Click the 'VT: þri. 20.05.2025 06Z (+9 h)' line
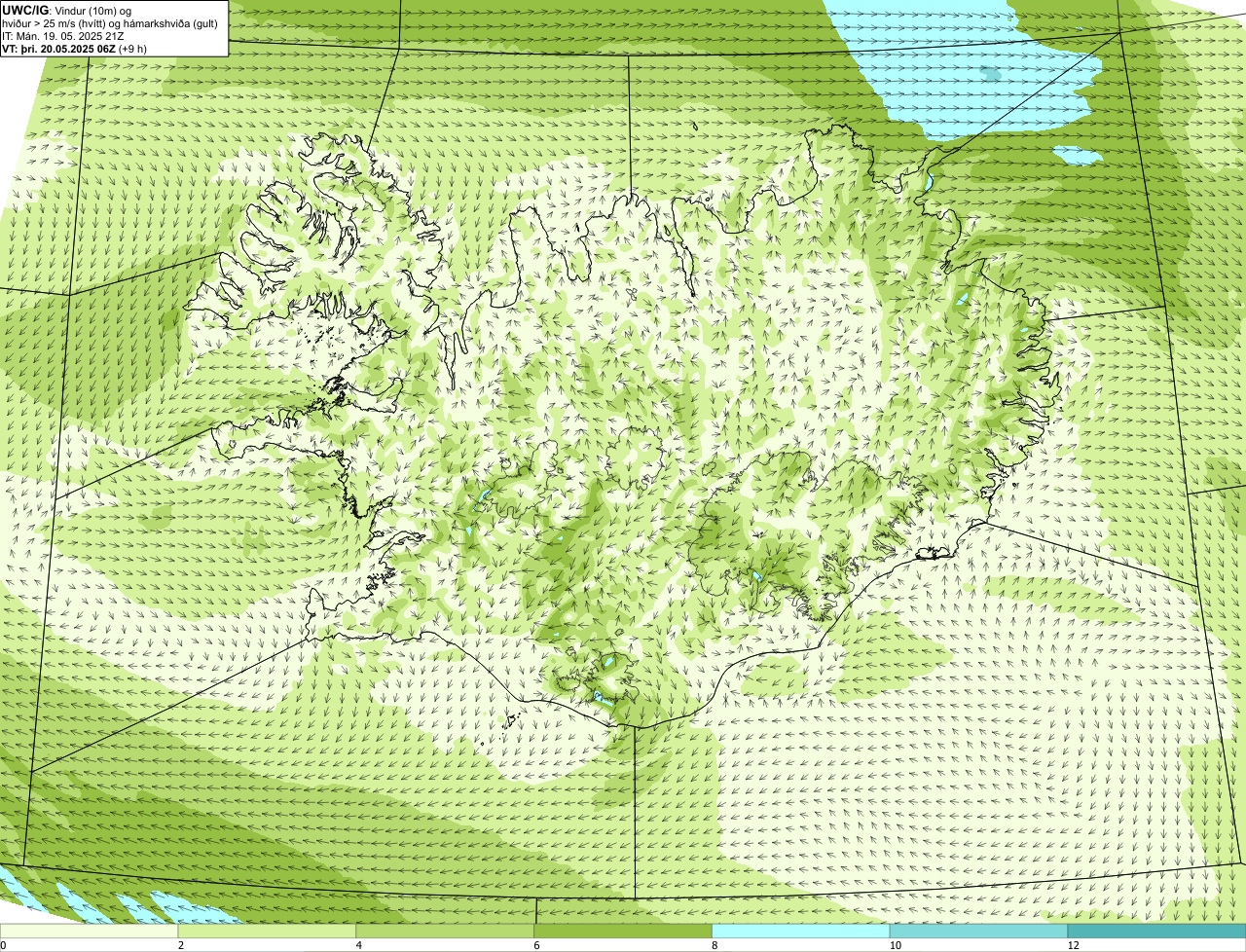This screenshot has height=952, width=1246. [75, 49]
